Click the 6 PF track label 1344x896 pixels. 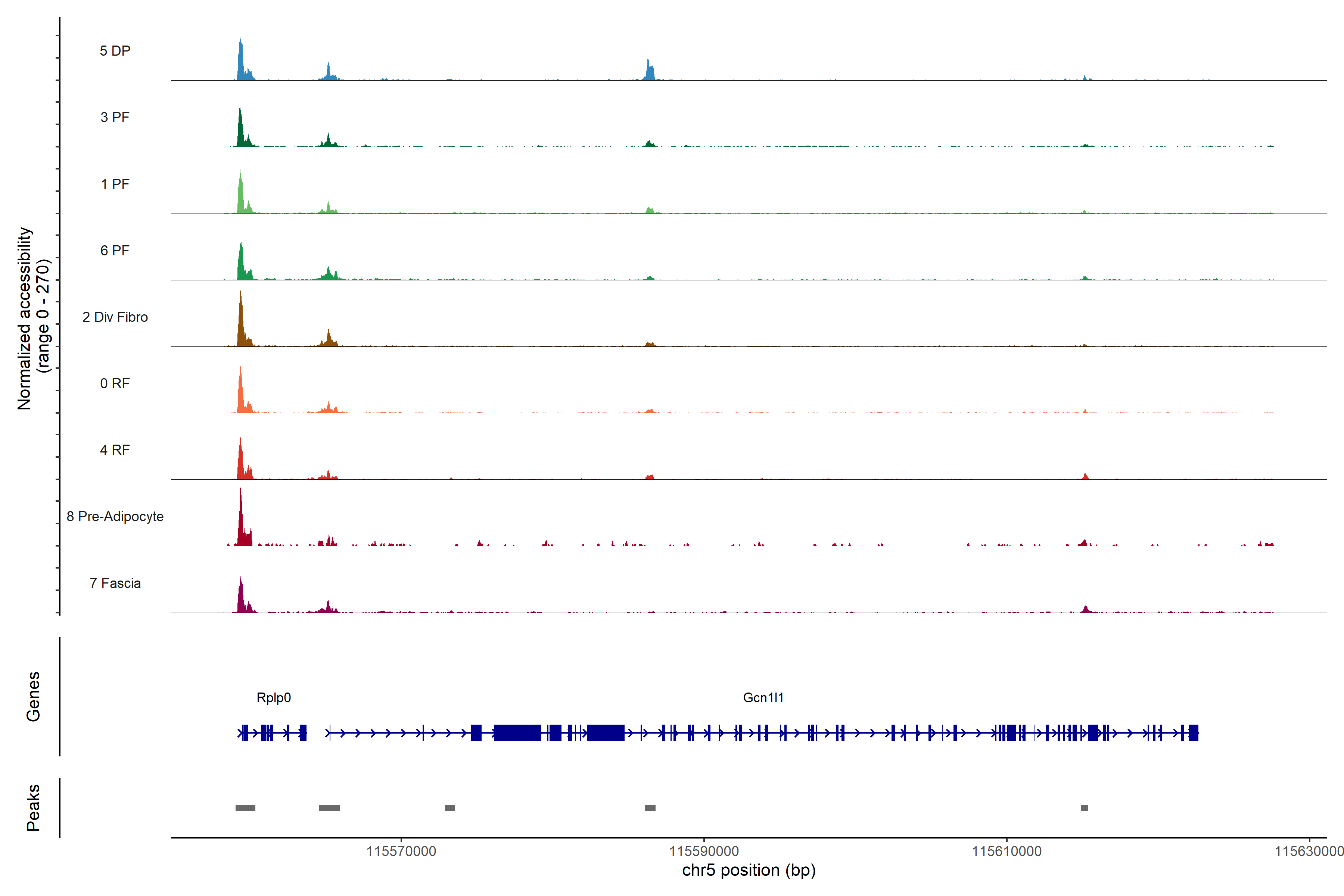pyautogui.click(x=115, y=250)
